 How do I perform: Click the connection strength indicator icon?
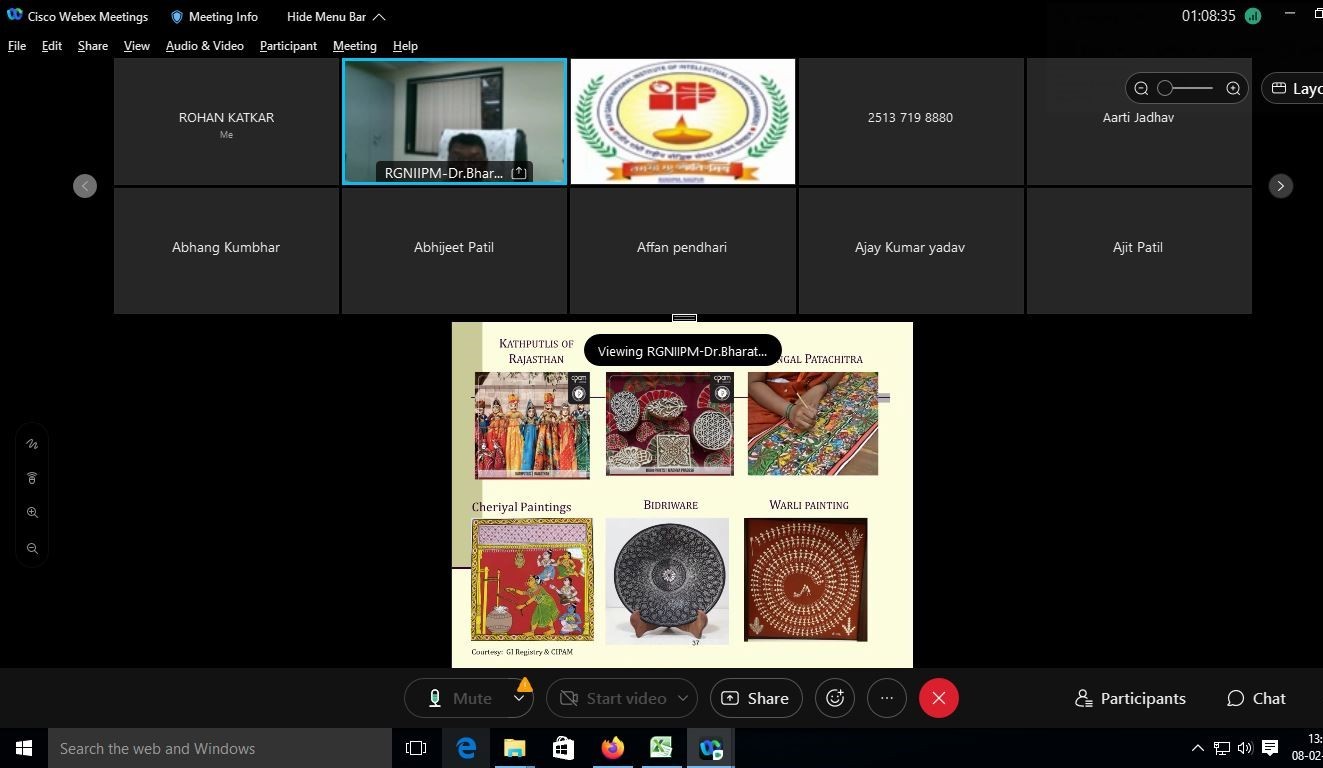pos(1253,16)
